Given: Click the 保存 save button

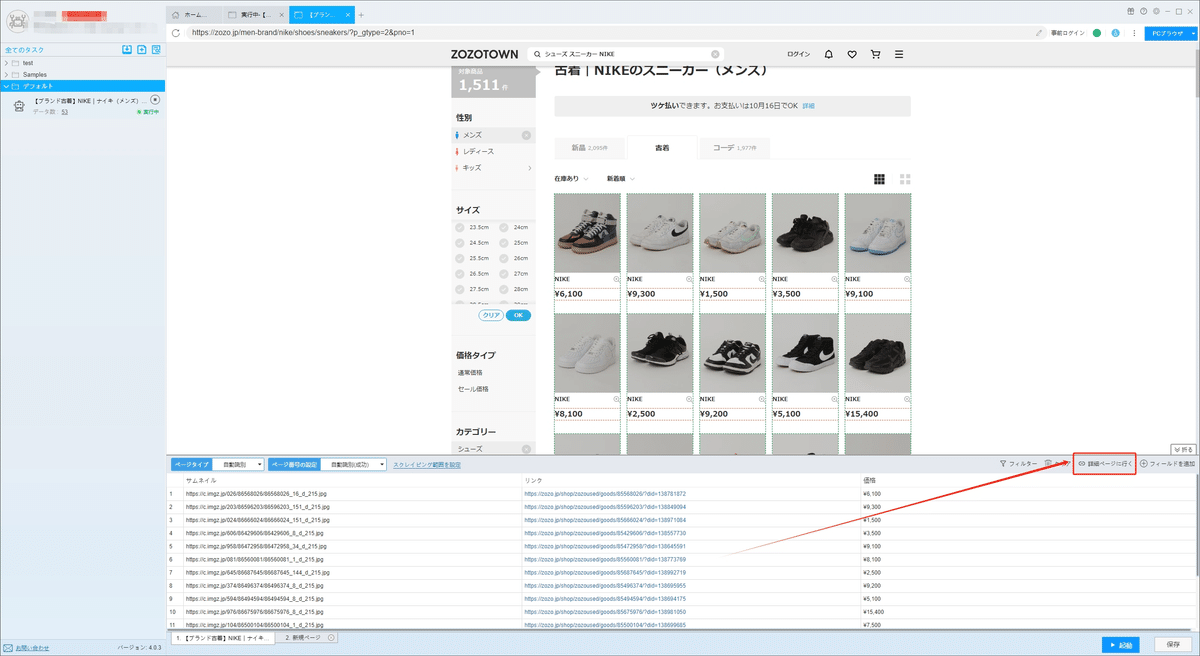Looking at the screenshot, I should pyautogui.click(x=1174, y=645).
